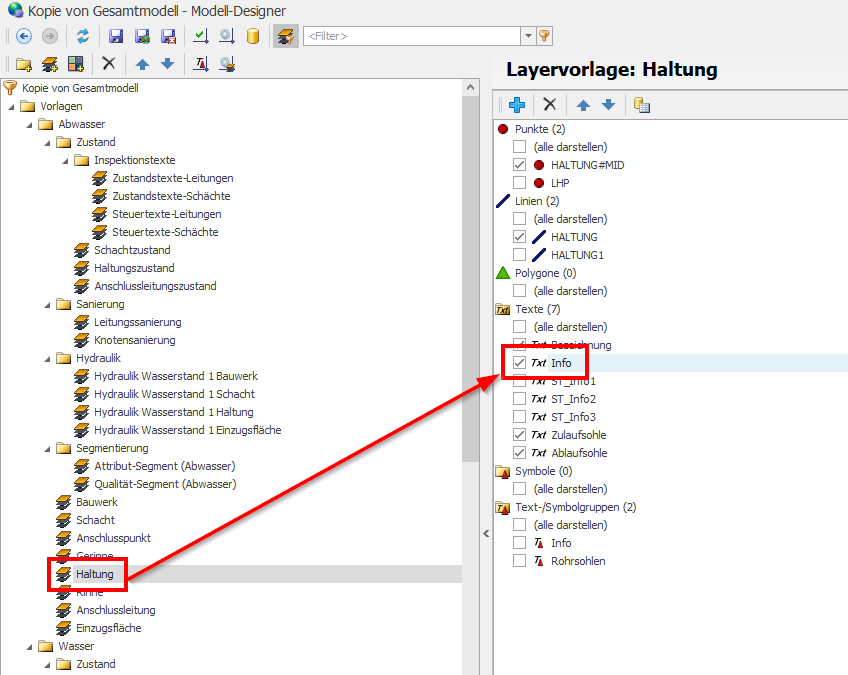This screenshot has width=848, height=675.
Task: Enable the Rohrsohlen group checkbox
Action: click(x=519, y=561)
